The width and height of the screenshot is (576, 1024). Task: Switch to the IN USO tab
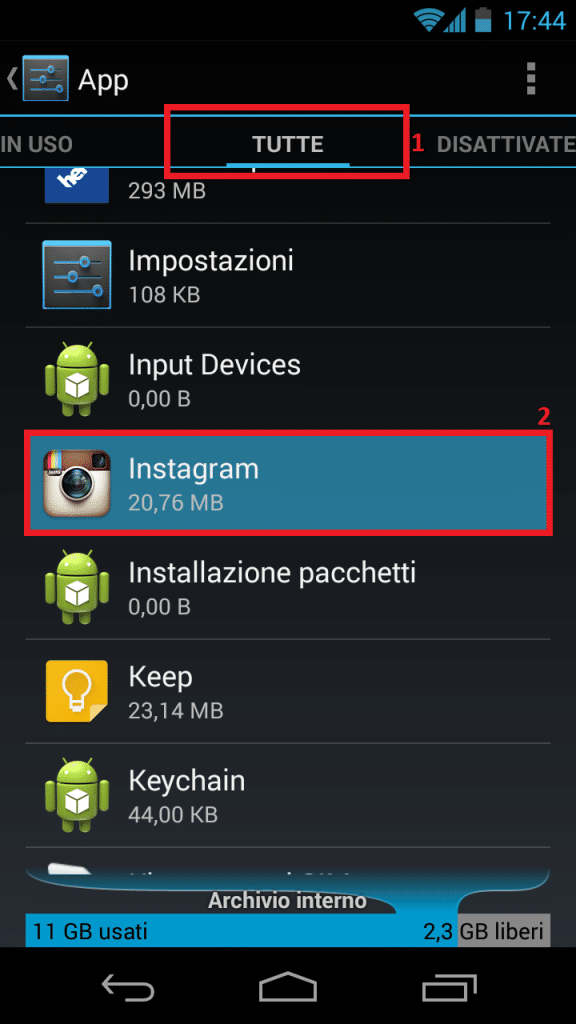37,144
